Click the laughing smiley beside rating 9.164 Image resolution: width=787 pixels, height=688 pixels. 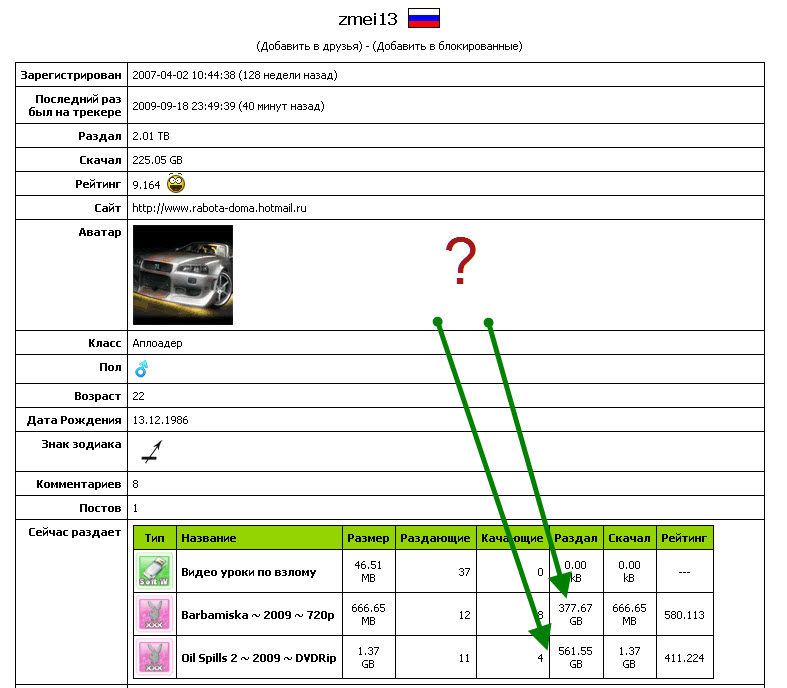tap(176, 183)
